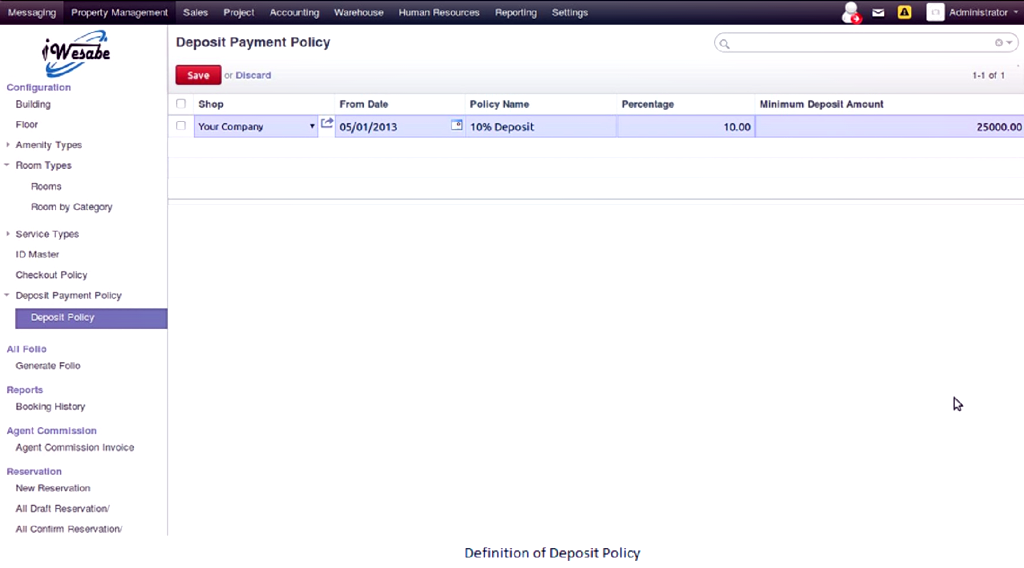Switch to the Human Resources menu
The width and height of the screenshot is (1024, 568).
tap(439, 13)
